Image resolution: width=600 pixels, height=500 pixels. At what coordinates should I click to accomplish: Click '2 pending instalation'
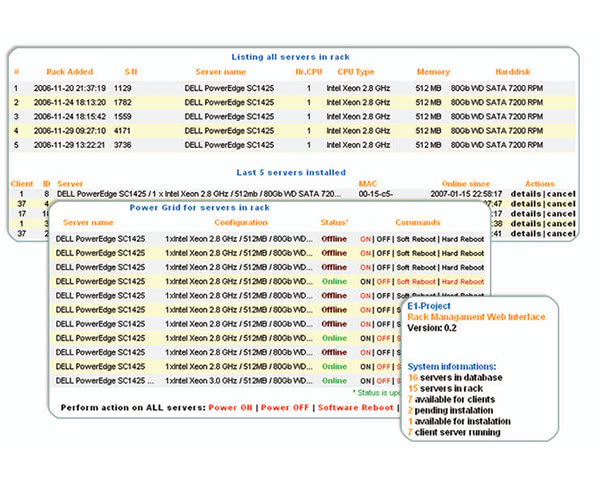pyautogui.click(x=450, y=410)
